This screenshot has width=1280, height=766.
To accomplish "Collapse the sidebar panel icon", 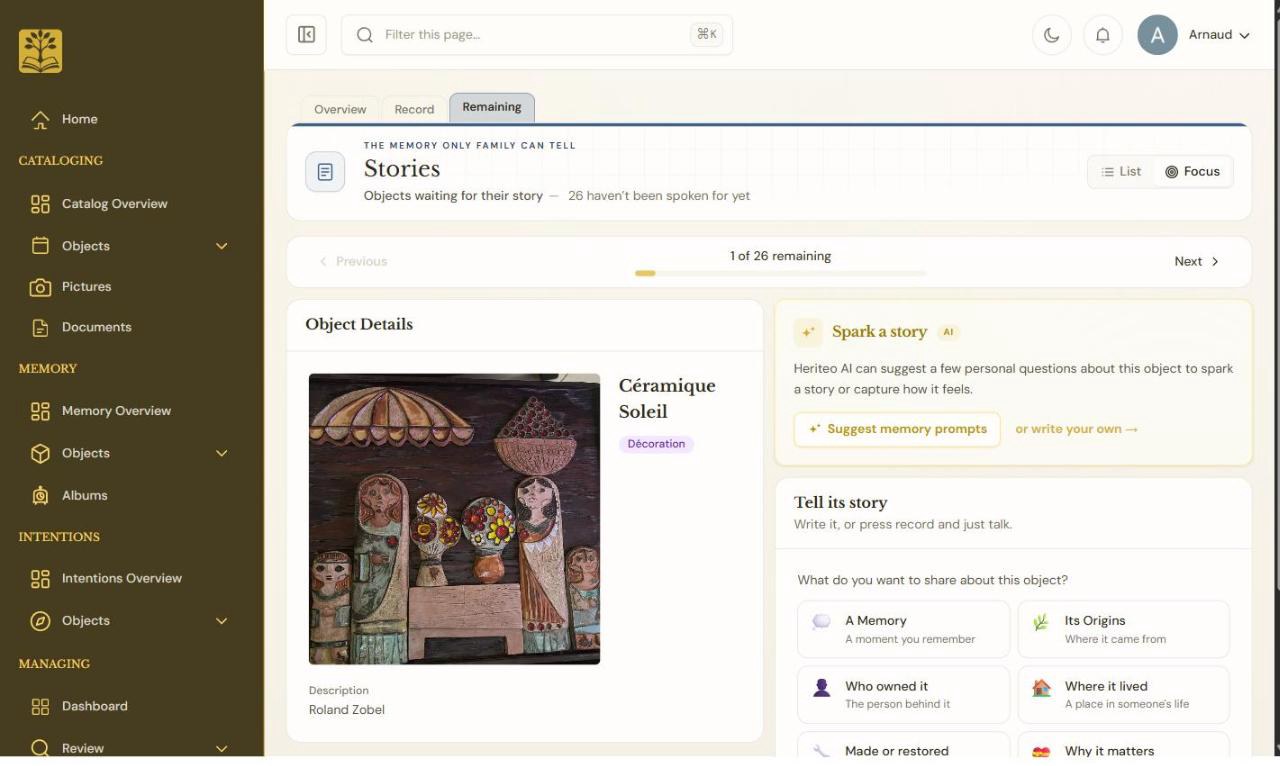I will pos(307,35).
